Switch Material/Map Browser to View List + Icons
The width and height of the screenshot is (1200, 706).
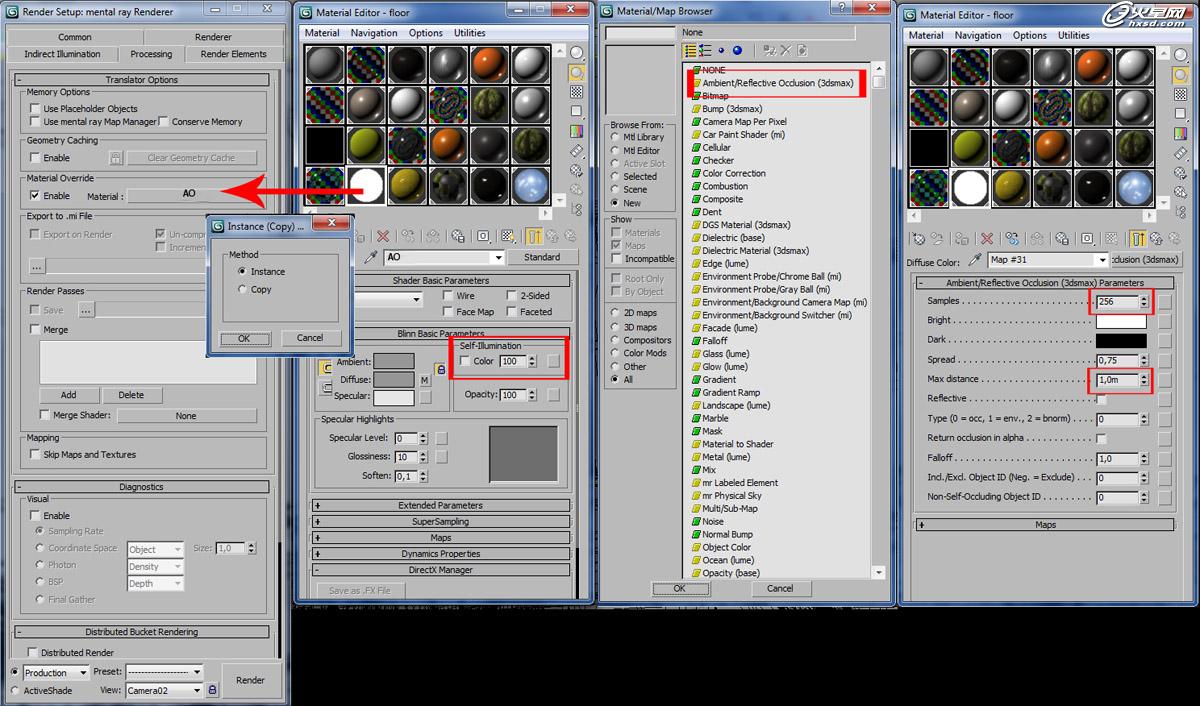click(705, 50)
